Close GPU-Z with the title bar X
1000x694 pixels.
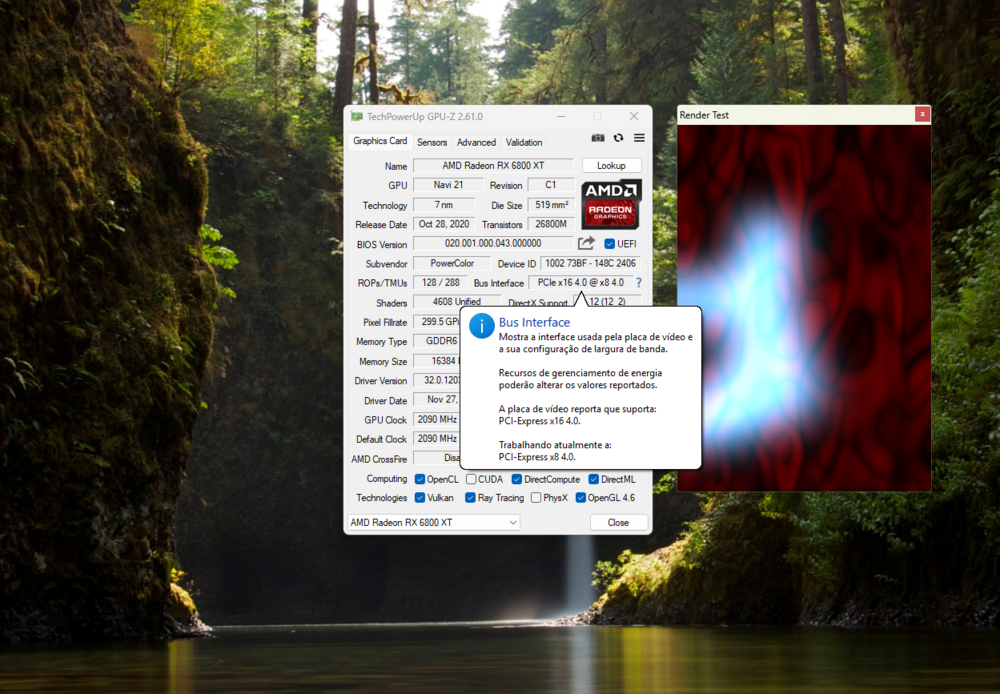tap(633, 116)
